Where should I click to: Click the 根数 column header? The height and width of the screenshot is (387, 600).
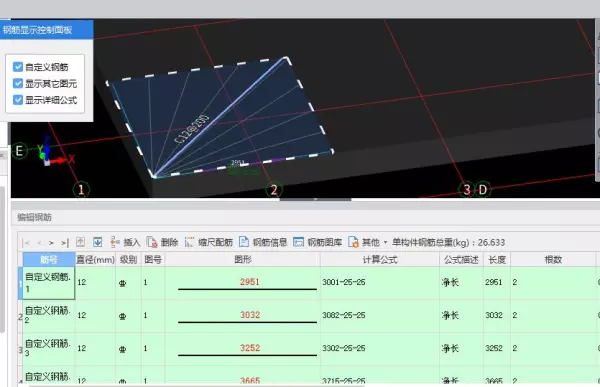click(x=553, y=260)
